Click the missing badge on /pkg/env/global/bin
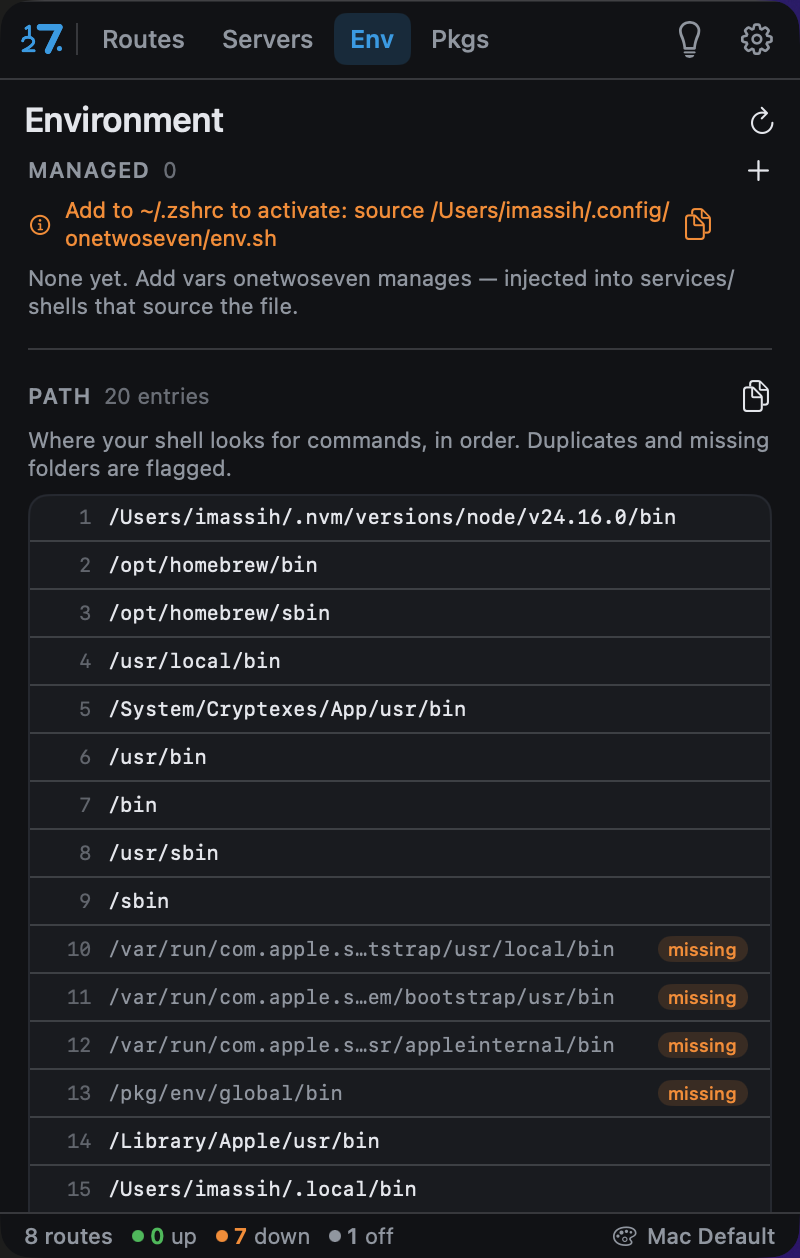 702,1094
